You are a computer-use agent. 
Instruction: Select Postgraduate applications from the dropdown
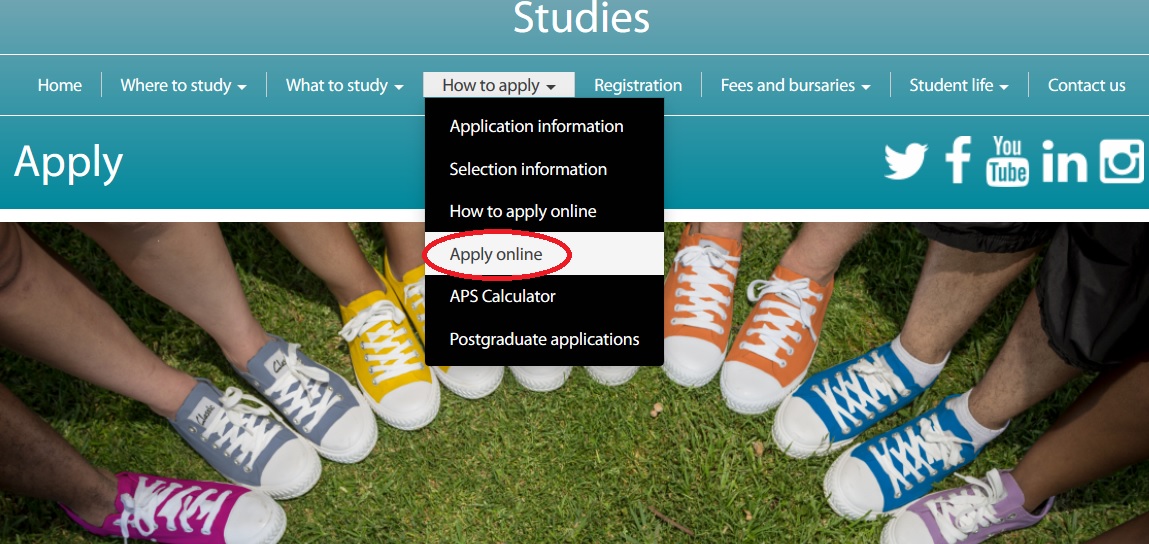click(x=544, y=340)
